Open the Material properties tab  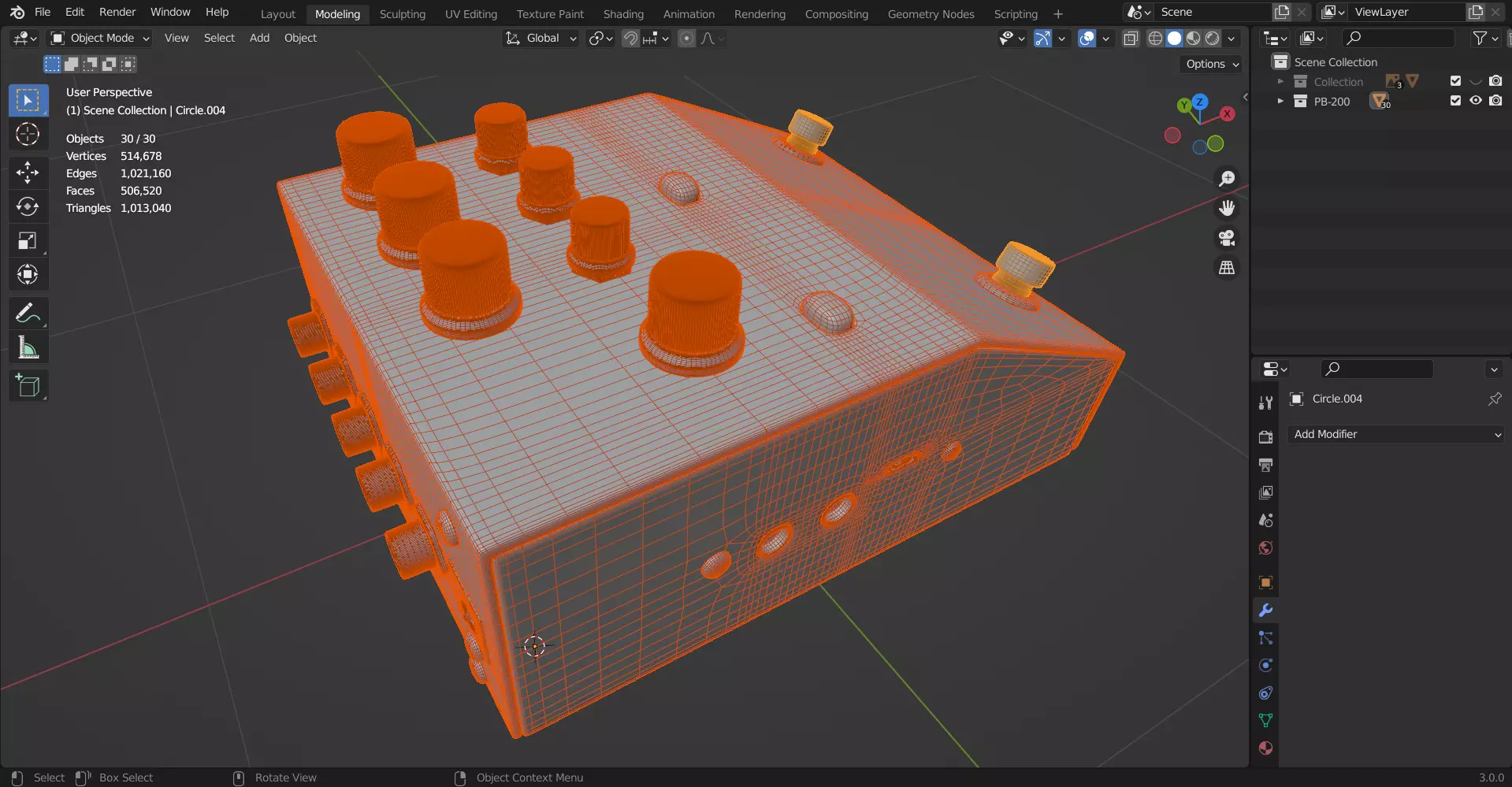click(1265, 748)
